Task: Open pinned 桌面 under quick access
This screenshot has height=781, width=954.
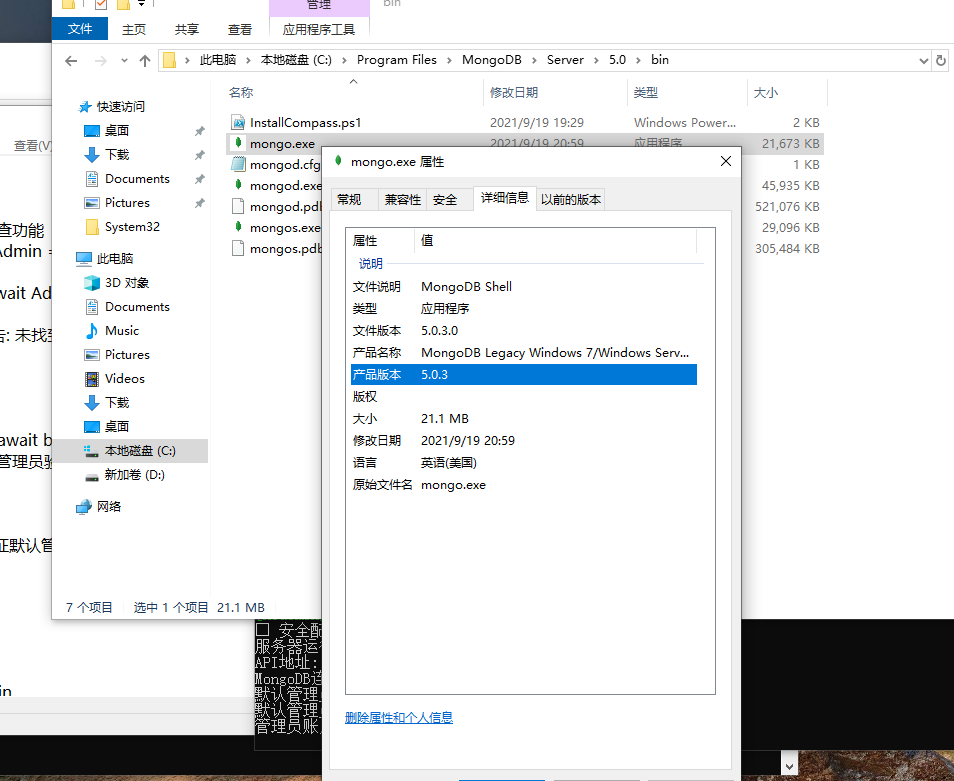Action: (x=117, y=130)
